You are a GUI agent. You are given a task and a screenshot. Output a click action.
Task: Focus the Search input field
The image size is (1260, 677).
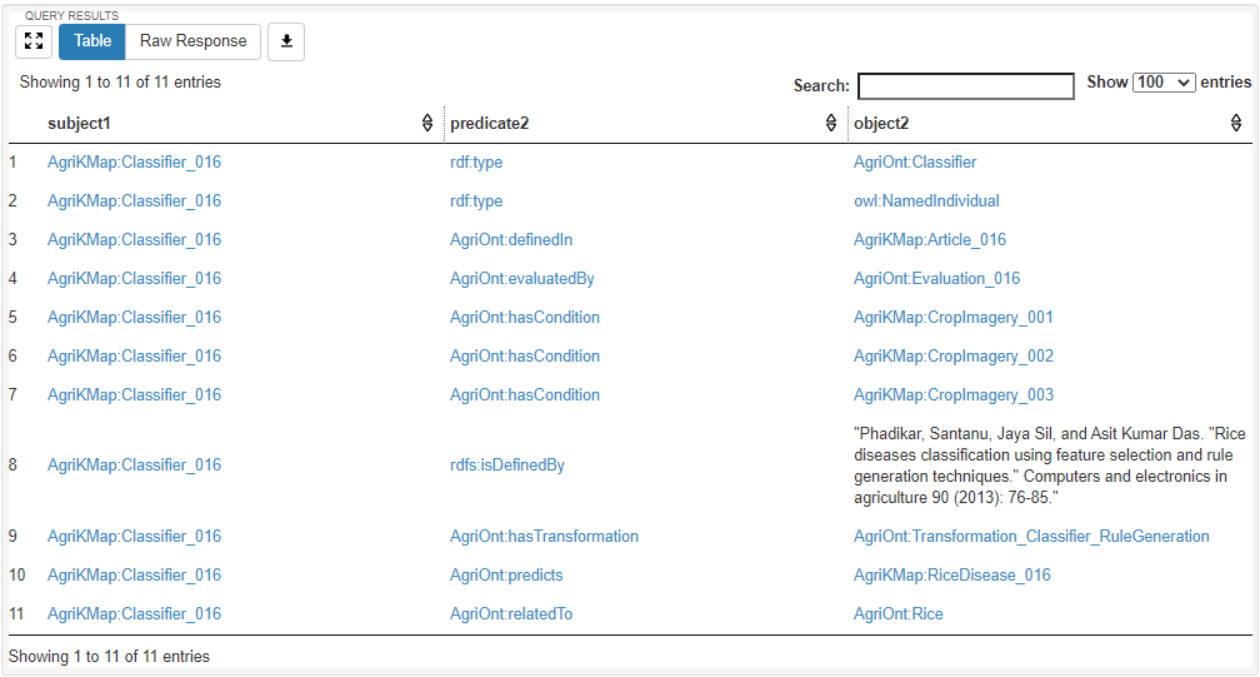(x=966, y=86)
